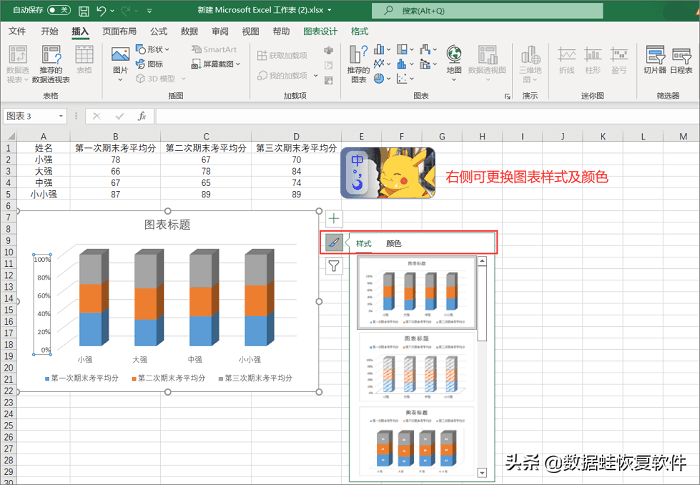Open the Undo dropdown arrow
The image size is (700, 485).
pyautogui.click(x=112, y=11)
